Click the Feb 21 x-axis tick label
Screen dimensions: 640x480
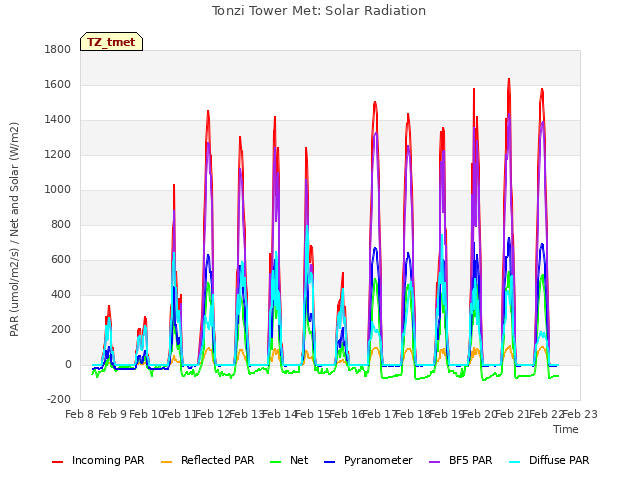tap(513, 414)
